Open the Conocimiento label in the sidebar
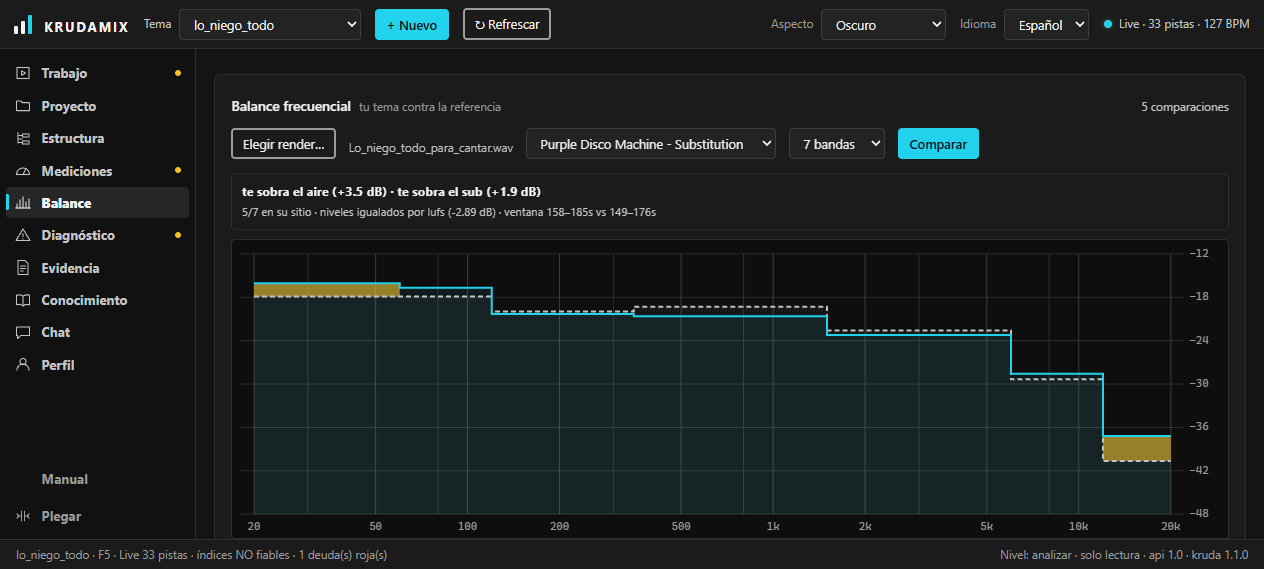This screenshot has width=1264, height=569. click(x=84, y=300)
